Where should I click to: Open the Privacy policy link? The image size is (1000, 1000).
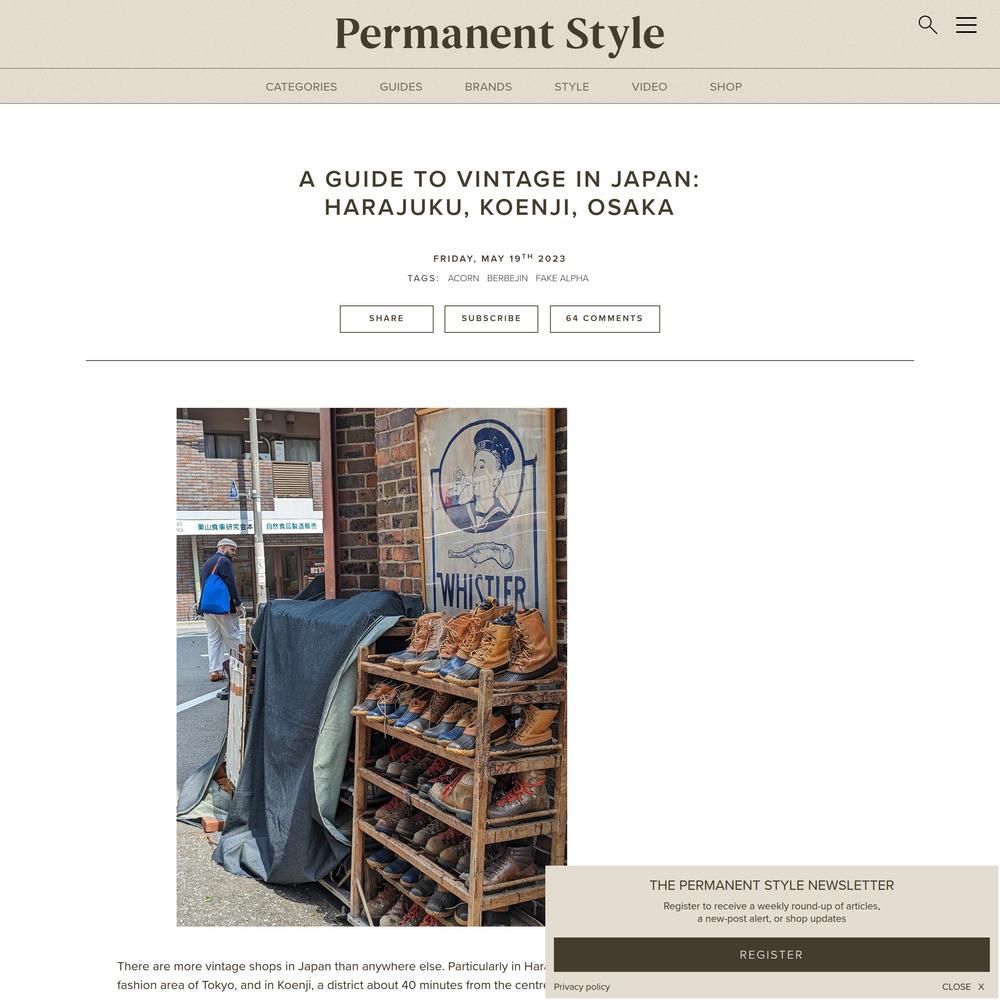click(582, 987)
